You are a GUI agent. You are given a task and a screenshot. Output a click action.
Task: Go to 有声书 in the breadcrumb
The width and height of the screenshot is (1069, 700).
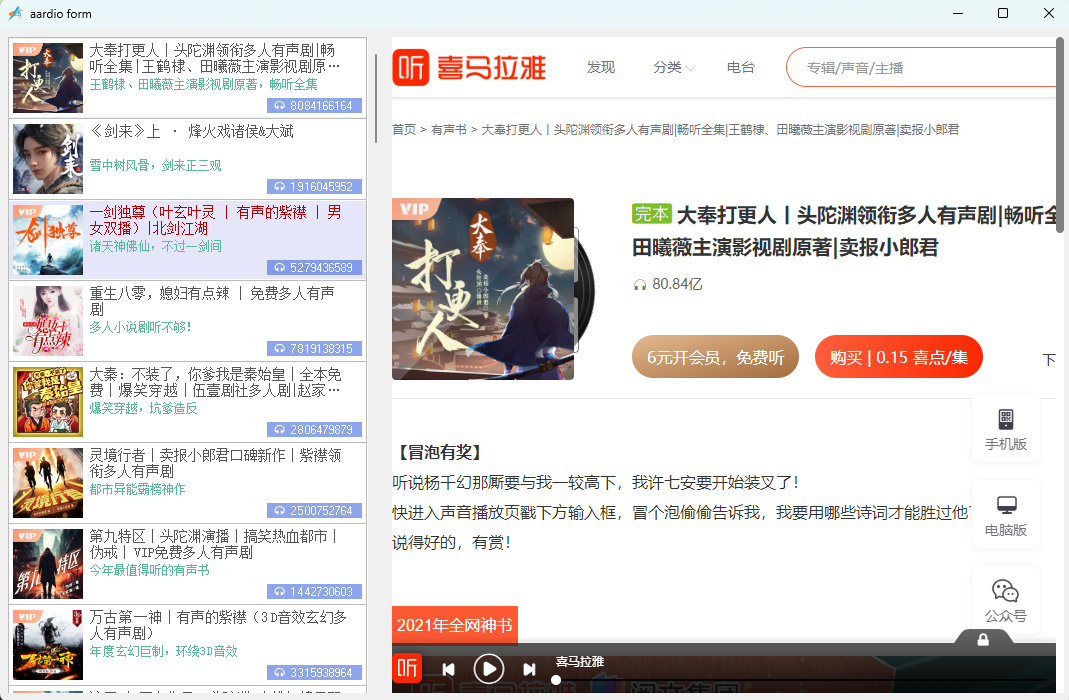point(449,130)
